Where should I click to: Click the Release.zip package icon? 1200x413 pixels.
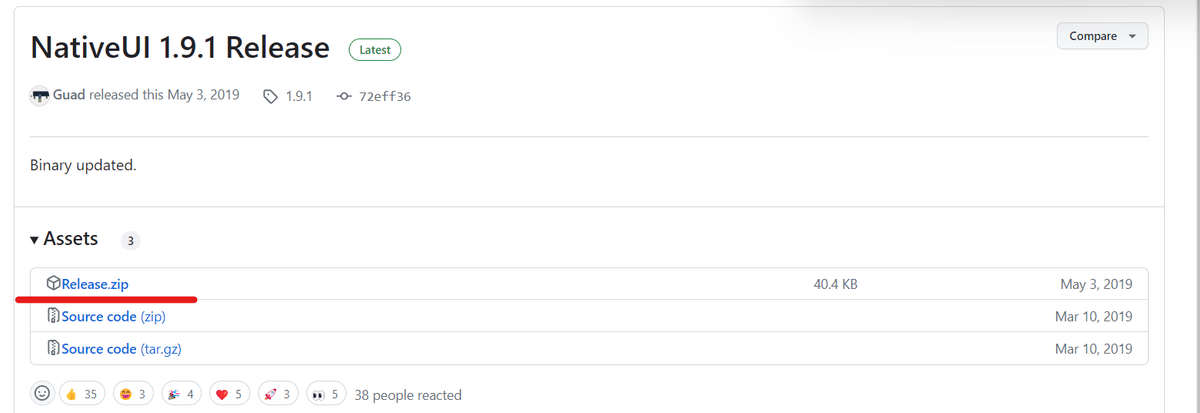tap(54, 284)
